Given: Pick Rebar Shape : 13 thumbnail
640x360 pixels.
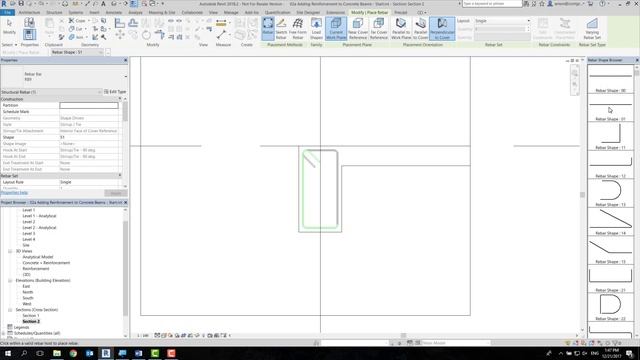Looking at the screenshot, I should pos(610,193).
